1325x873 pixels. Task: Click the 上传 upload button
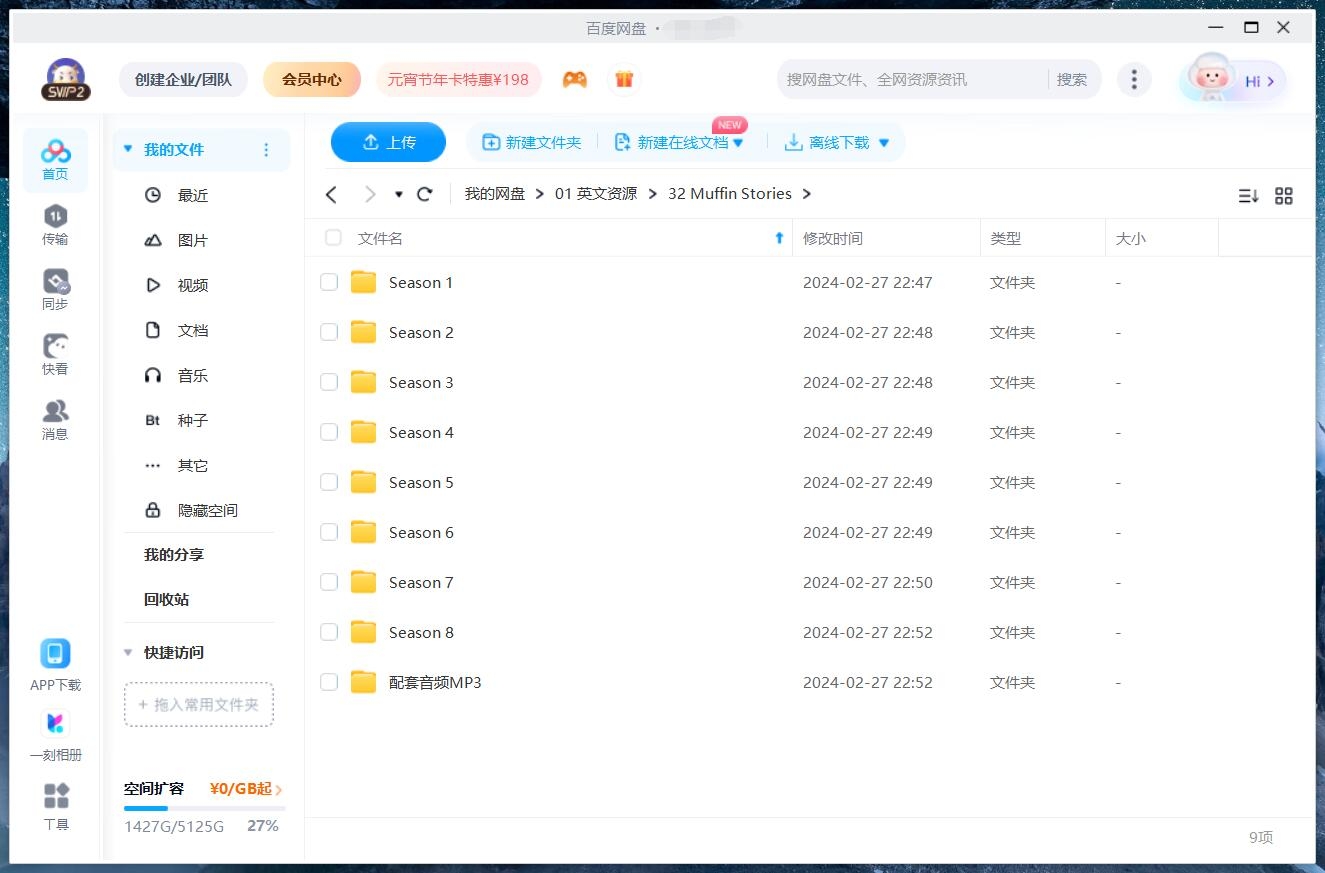click(x=388, y=142)
